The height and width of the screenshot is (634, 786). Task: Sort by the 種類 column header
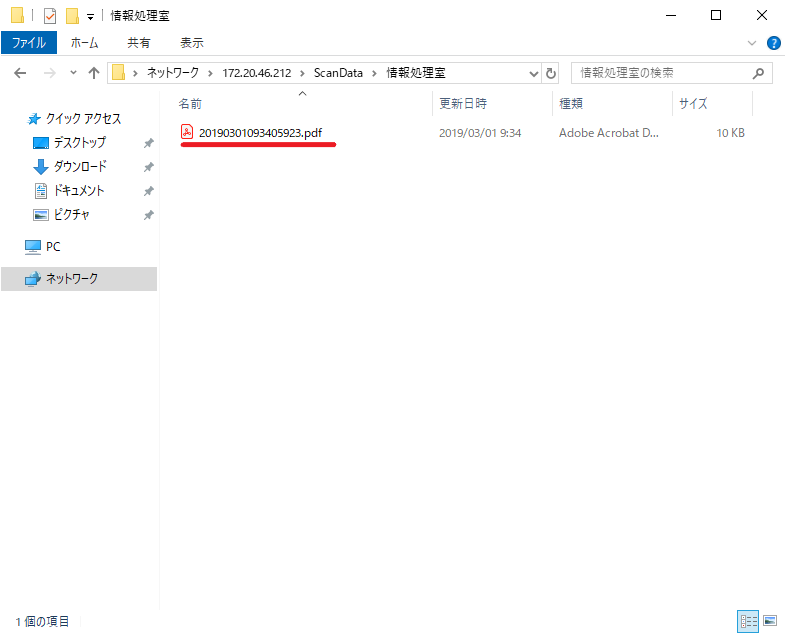[x=612, y=104]
